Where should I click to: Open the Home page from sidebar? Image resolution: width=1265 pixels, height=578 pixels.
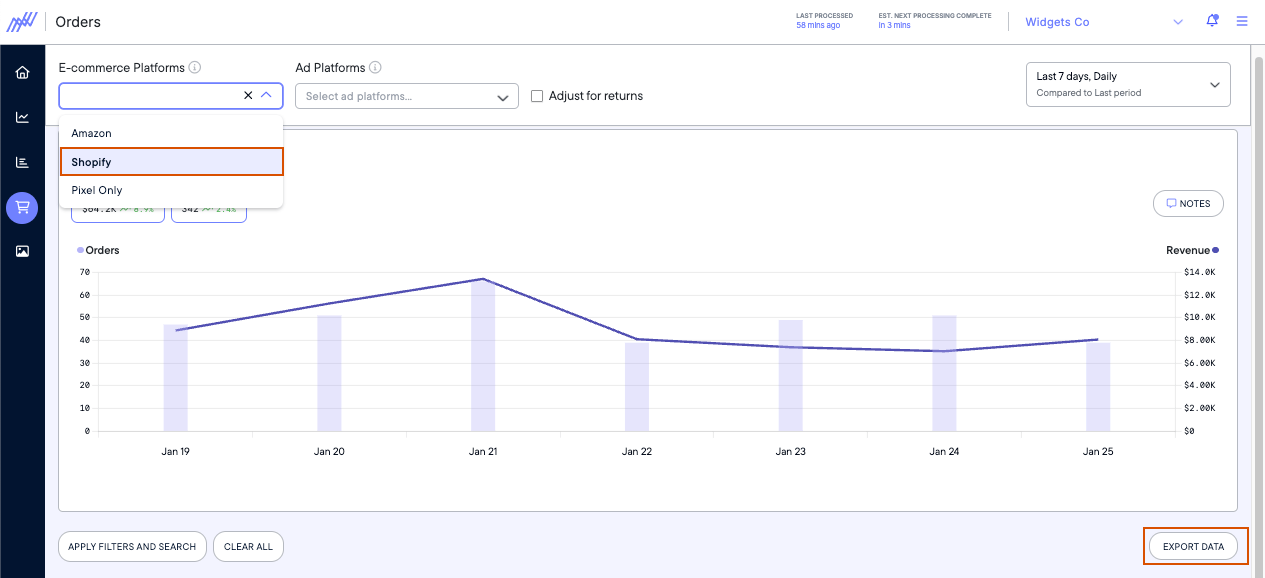point(22,72)
